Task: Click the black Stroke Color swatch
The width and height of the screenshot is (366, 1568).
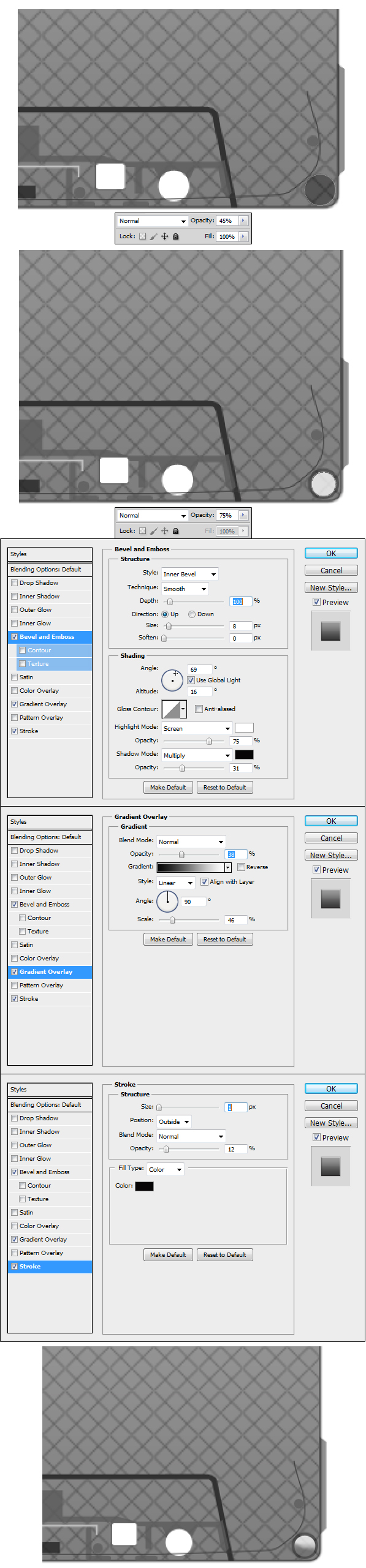Action: coord(144,1186)
